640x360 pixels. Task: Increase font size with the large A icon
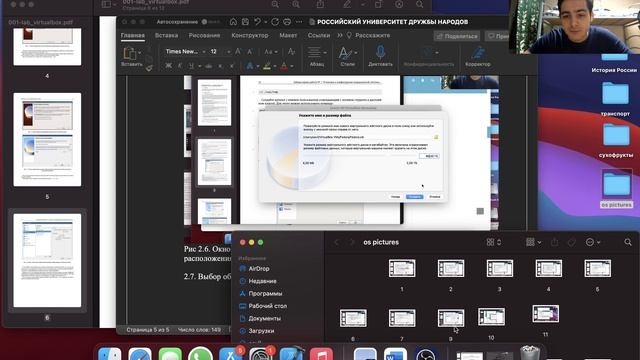tap(238, 51)
